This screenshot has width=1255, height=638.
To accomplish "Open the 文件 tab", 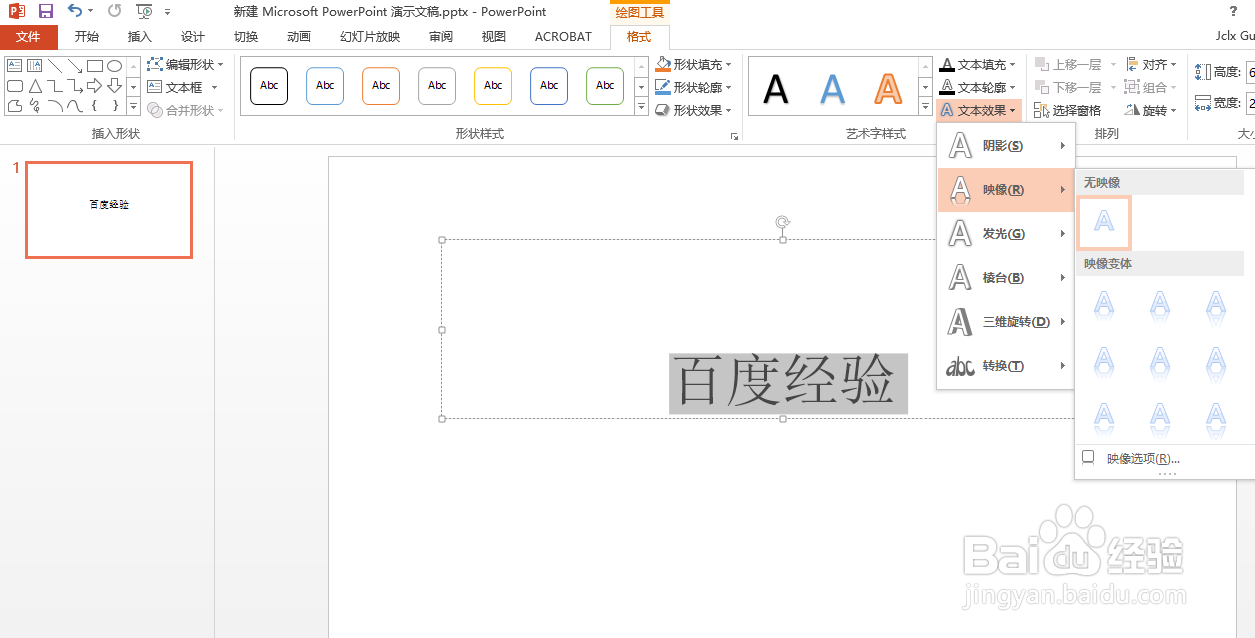I will coord(28,37).
